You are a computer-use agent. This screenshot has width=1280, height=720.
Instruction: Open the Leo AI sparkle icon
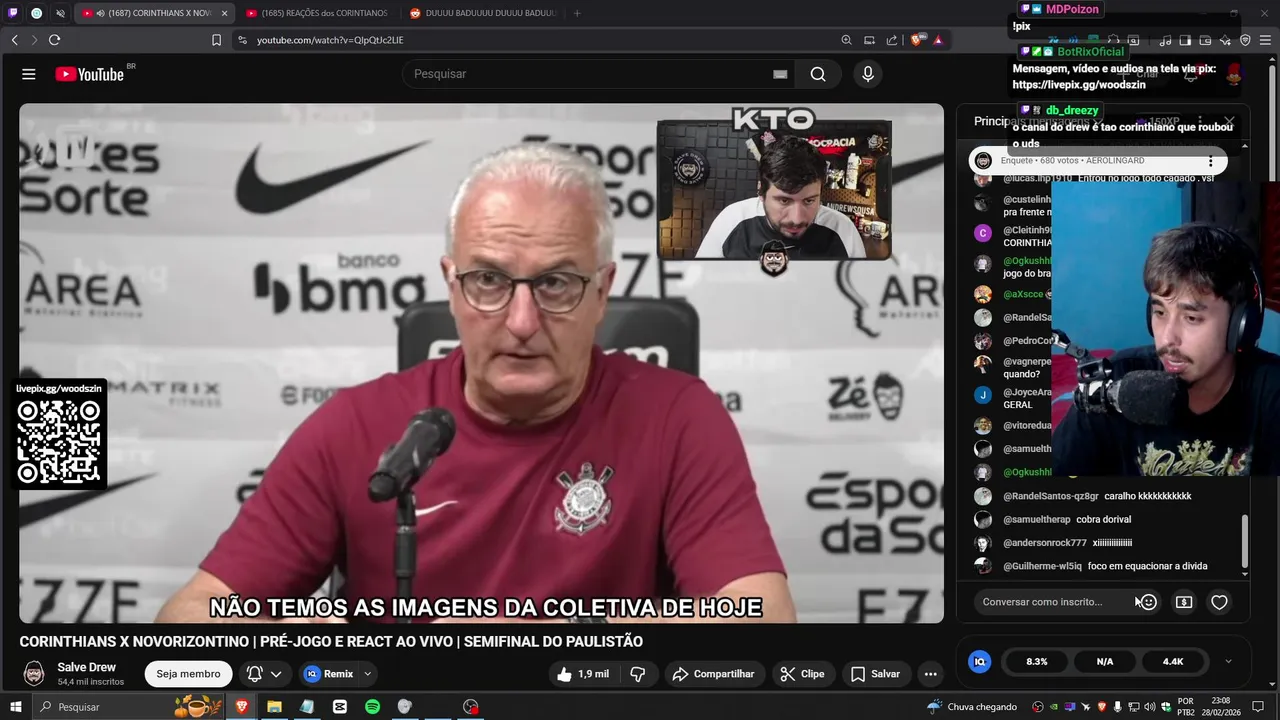[x=1225, y=40]
